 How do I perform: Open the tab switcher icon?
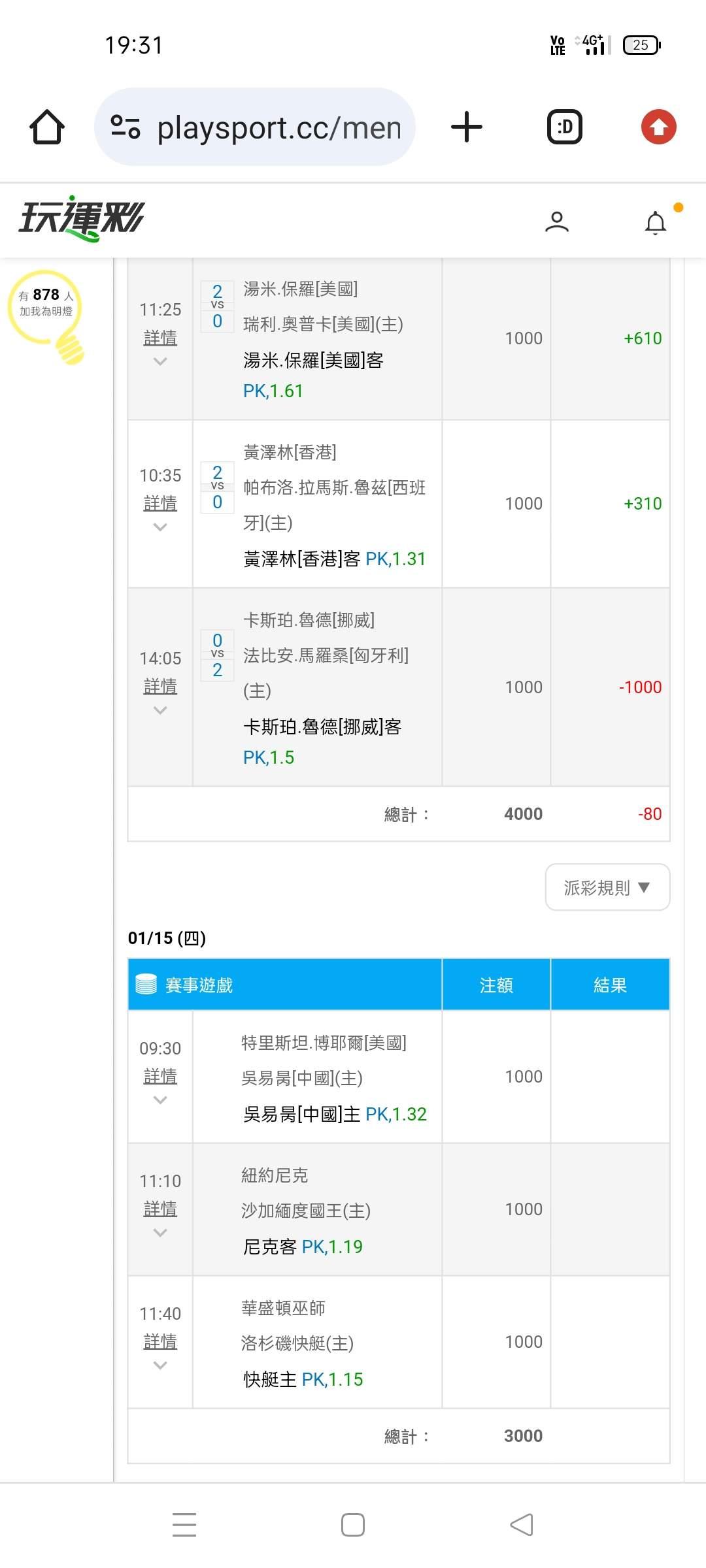pos(564,127)
